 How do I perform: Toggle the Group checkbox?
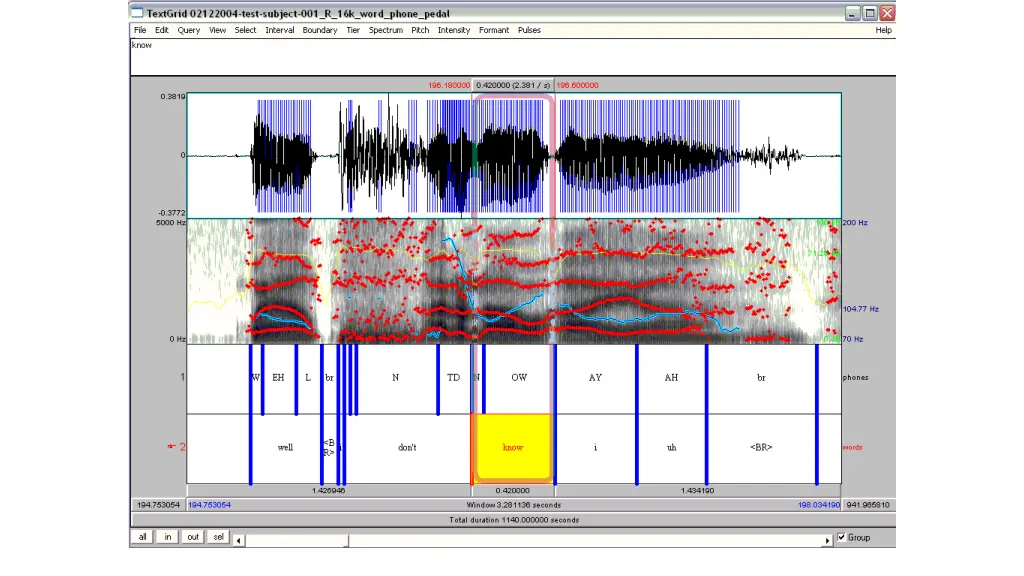tap(841, 537)
